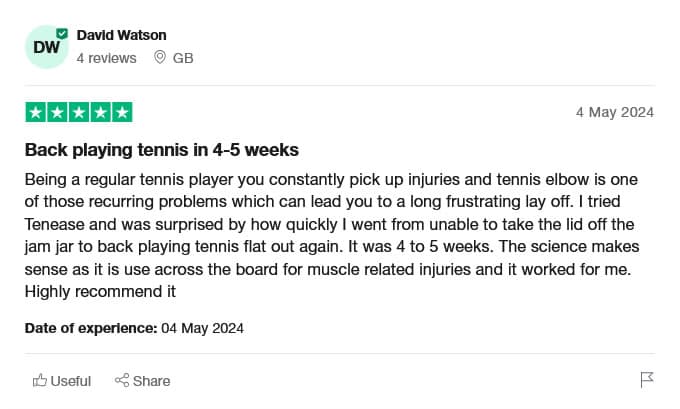Image resolution: width=680 pixels, height=409 pixels.
Task: Click the 4 reviews count text
Action: (106, 58)
